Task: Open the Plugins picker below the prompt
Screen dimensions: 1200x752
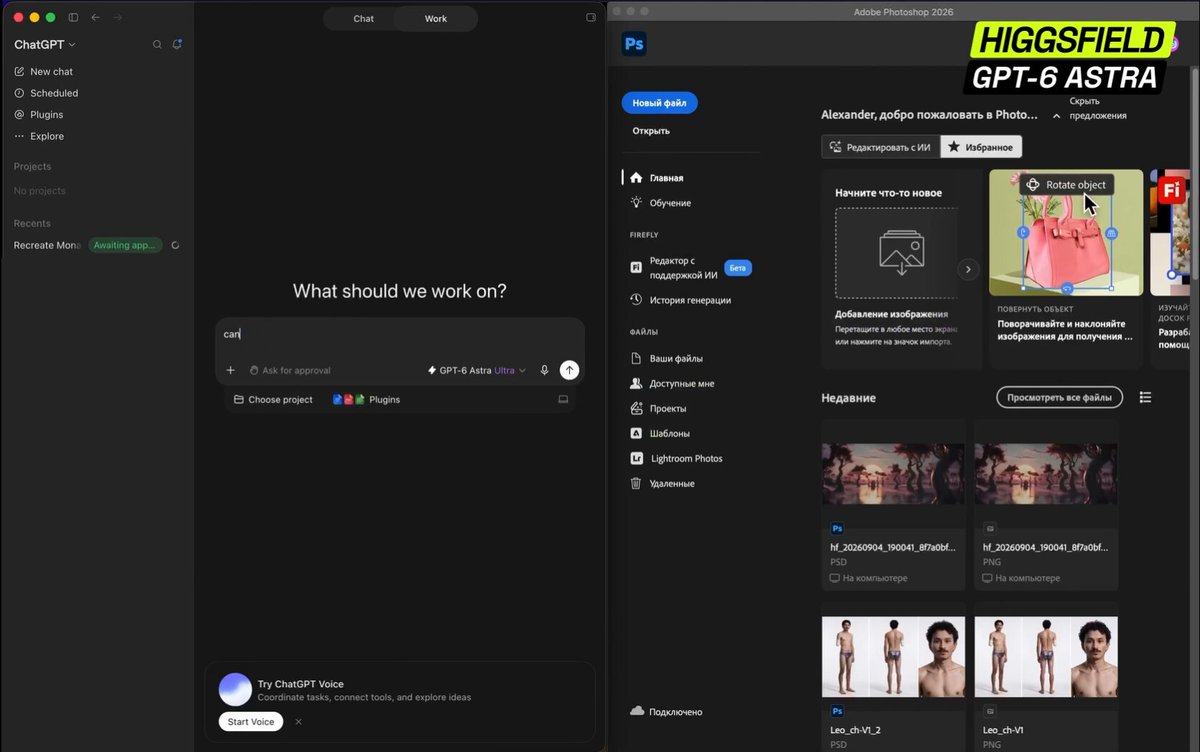Action: [366, 399]
